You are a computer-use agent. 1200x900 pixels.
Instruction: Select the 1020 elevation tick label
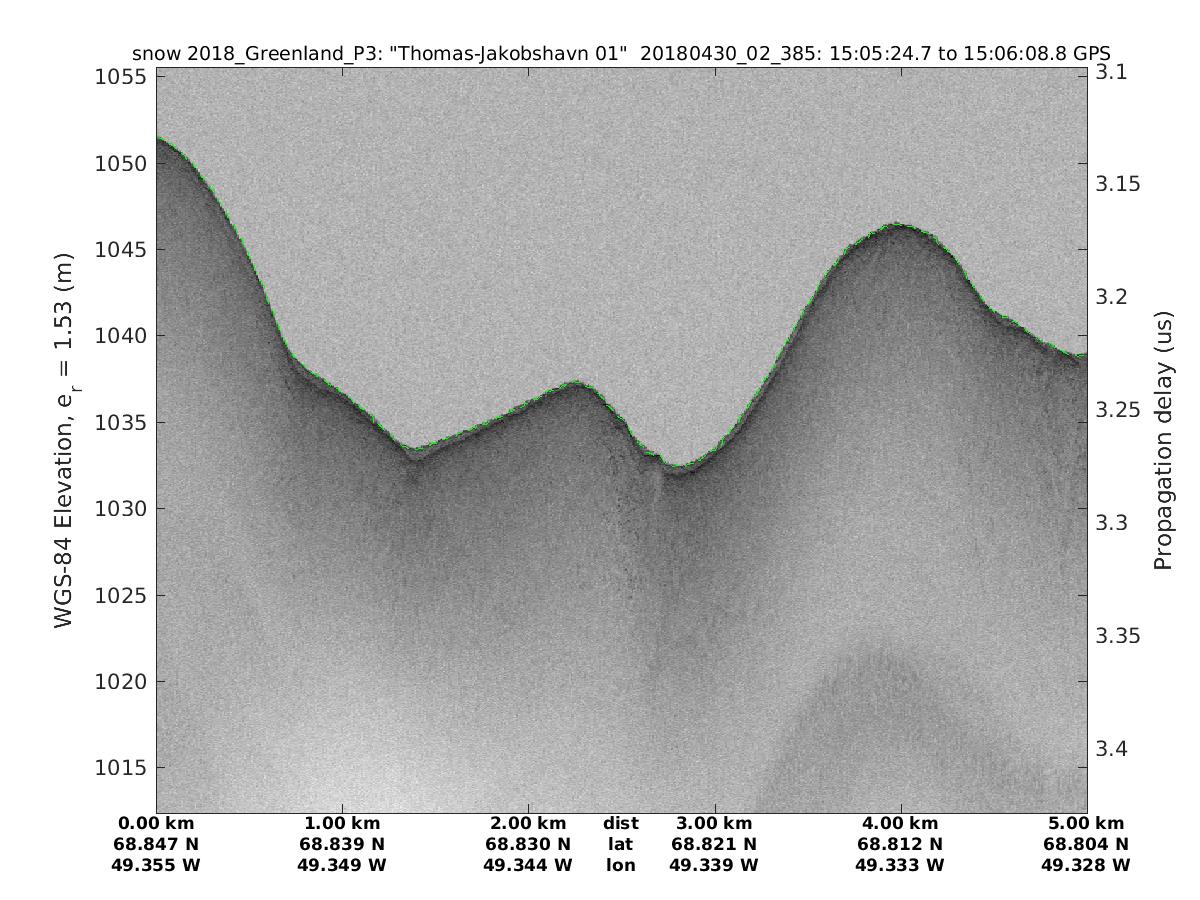click(x=123, y=682)
